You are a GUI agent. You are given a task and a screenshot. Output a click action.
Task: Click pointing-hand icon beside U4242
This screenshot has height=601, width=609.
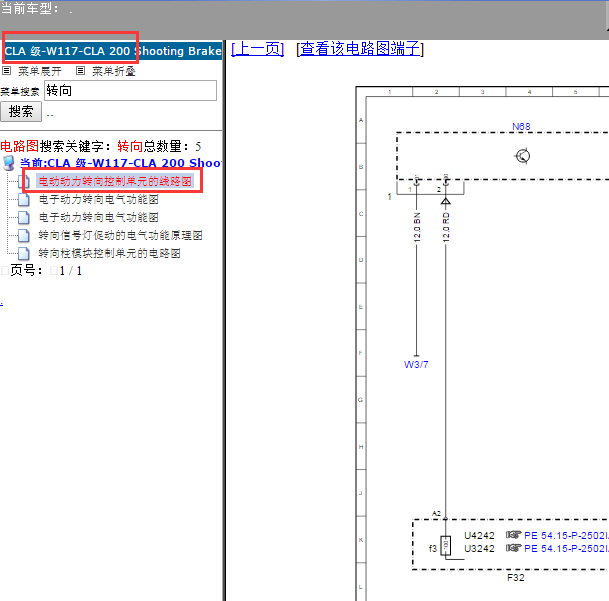pyautogui.click(x=513, y=535)
